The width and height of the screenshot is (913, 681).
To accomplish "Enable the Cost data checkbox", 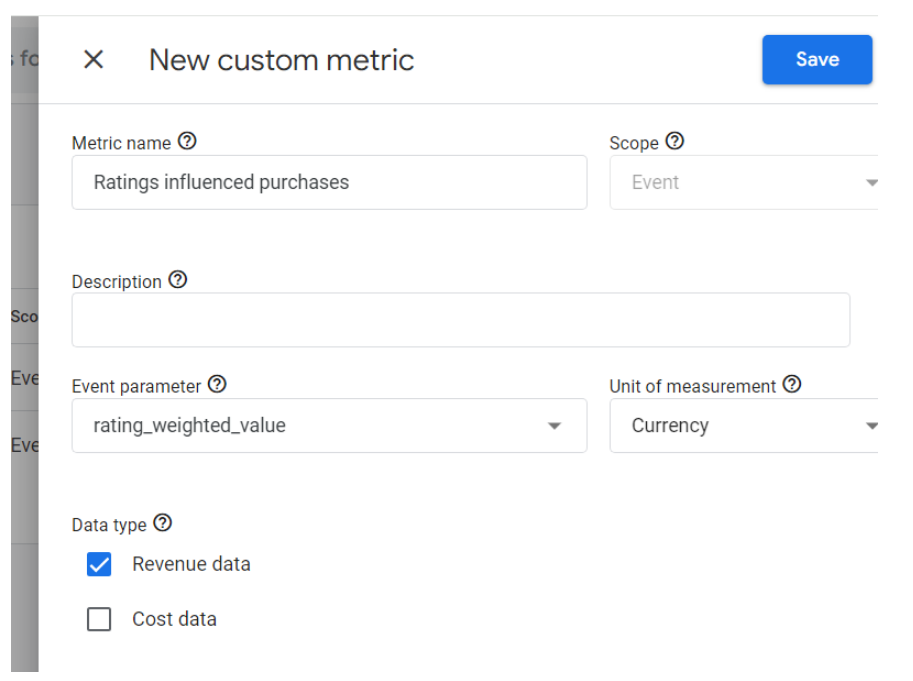I will coord(98,619).
